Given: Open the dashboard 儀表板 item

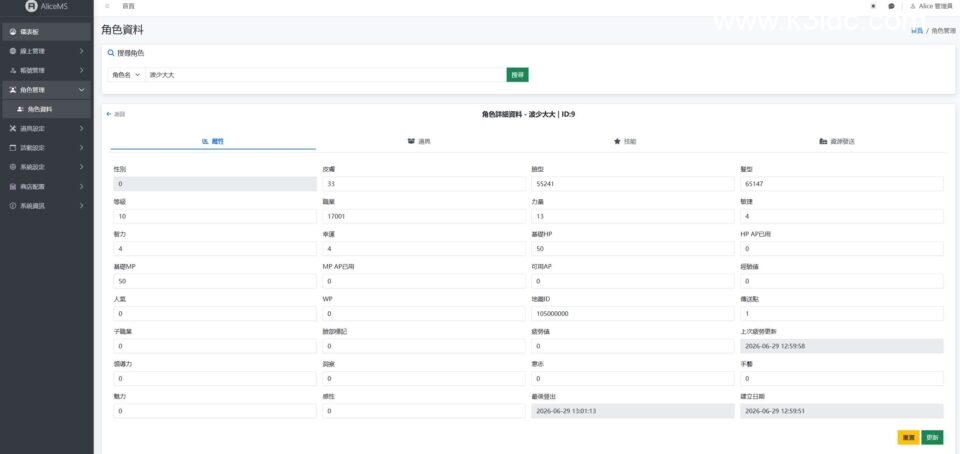Looking at the screenshot, I should click(47, 32).
